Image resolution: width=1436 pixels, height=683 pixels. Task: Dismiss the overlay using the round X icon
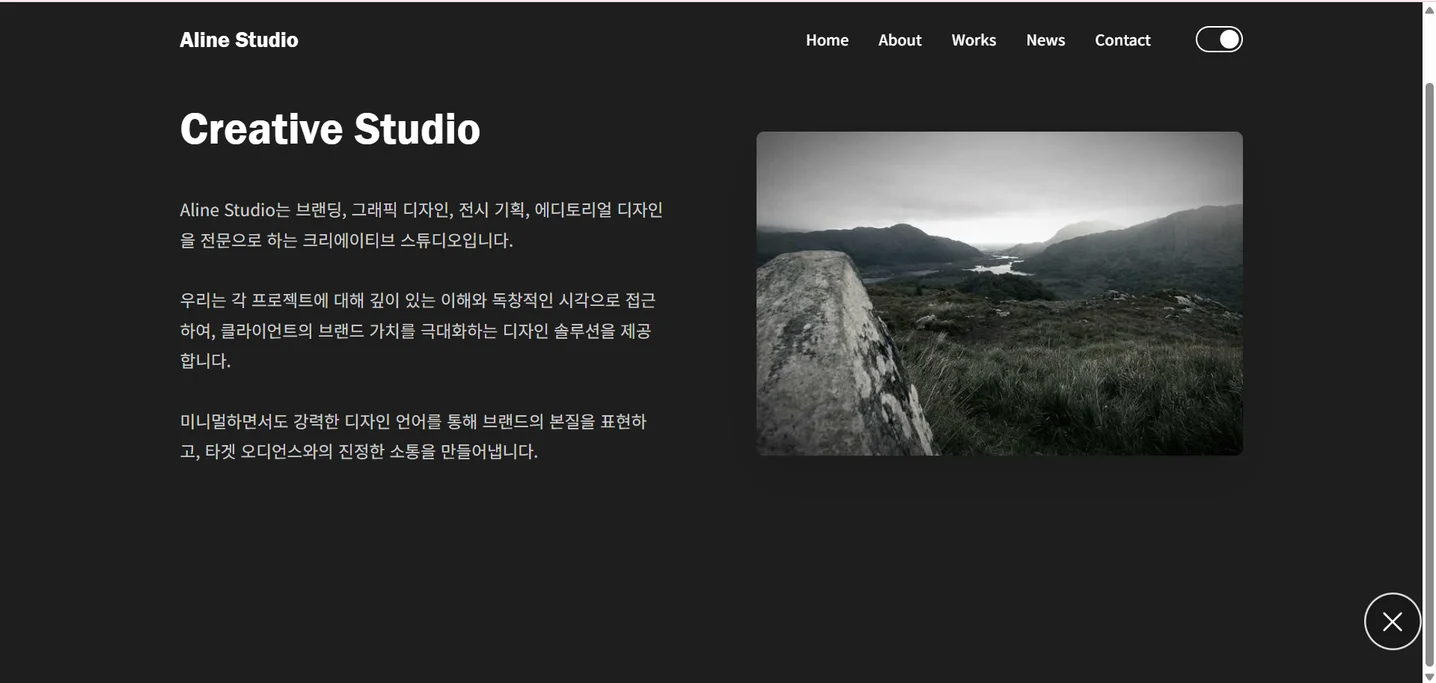1393,621
